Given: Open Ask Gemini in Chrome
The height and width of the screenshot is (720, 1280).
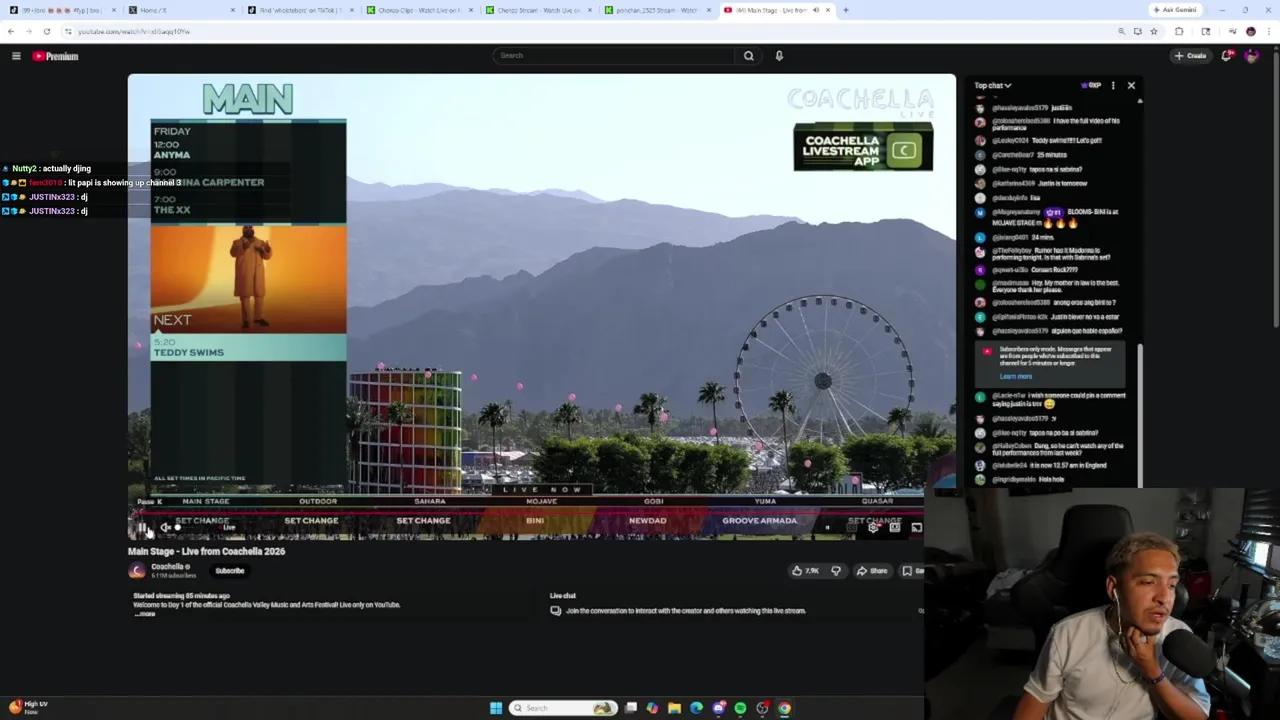Looking at the screenshot, I should pos(1175,10).
